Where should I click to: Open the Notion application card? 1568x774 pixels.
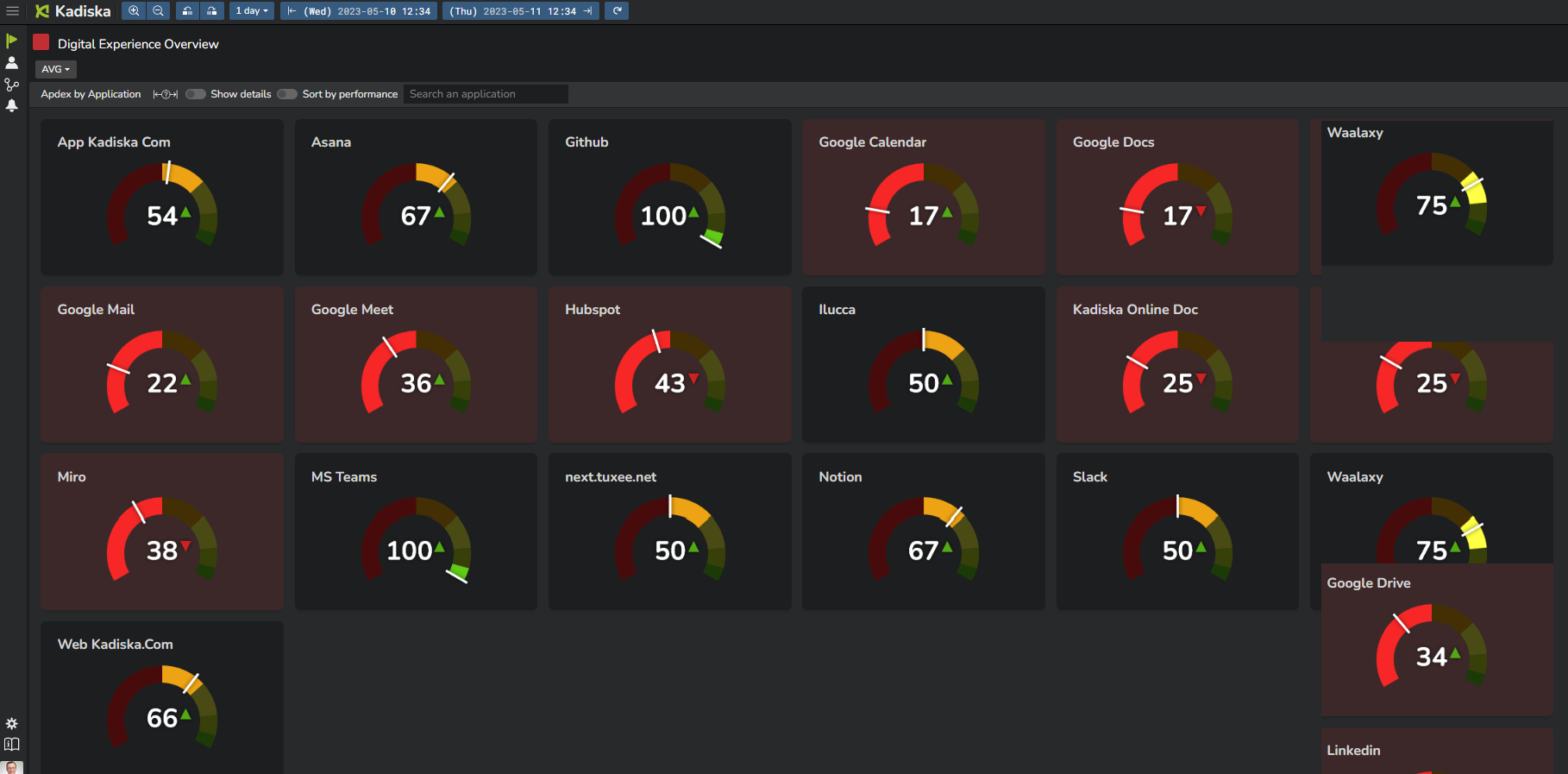(923, 532)
